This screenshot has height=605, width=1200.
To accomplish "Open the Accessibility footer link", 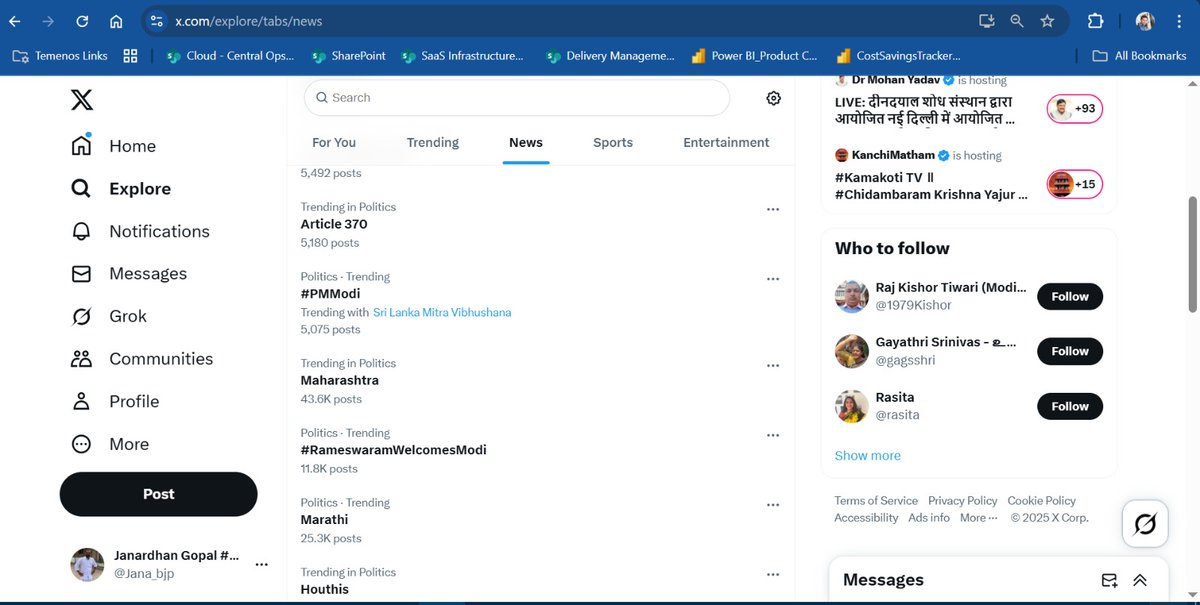I will [867, 518].
